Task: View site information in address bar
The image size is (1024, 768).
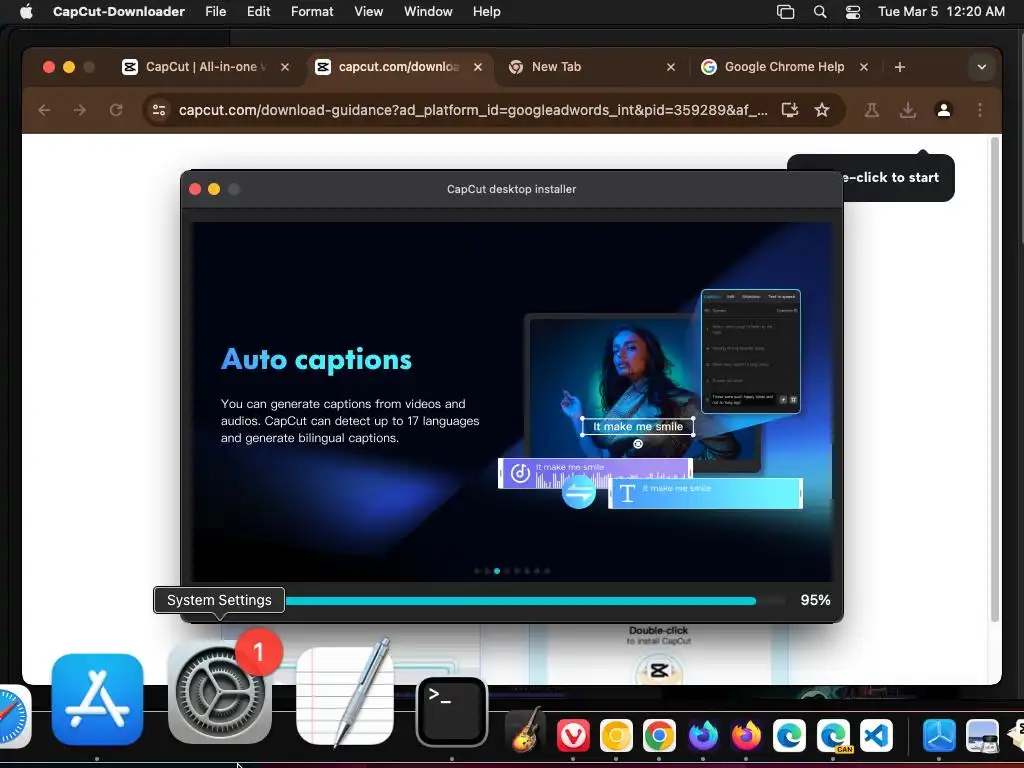Action: click(159, 110)
